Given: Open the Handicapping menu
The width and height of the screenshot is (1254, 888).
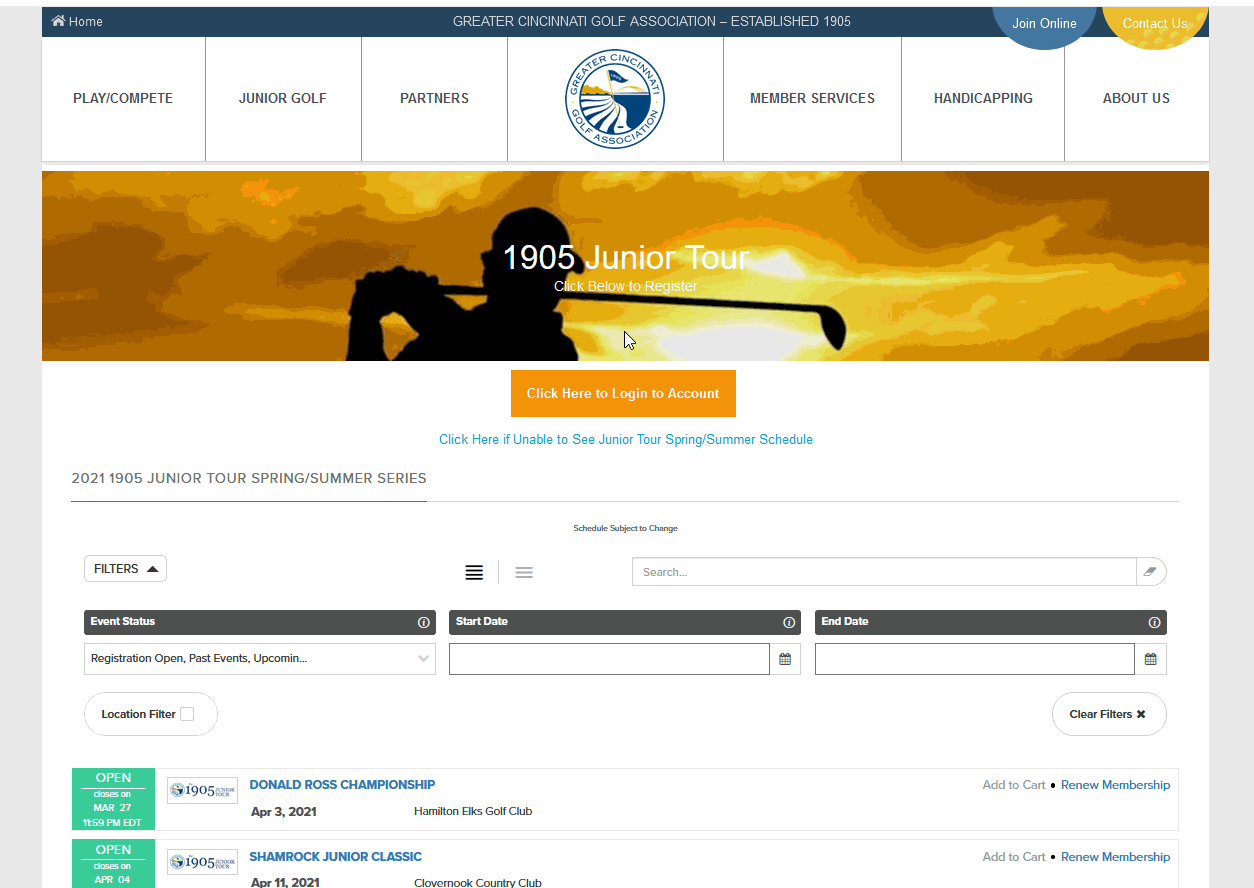Looking at the screenshot, I should tap(983, 99).
